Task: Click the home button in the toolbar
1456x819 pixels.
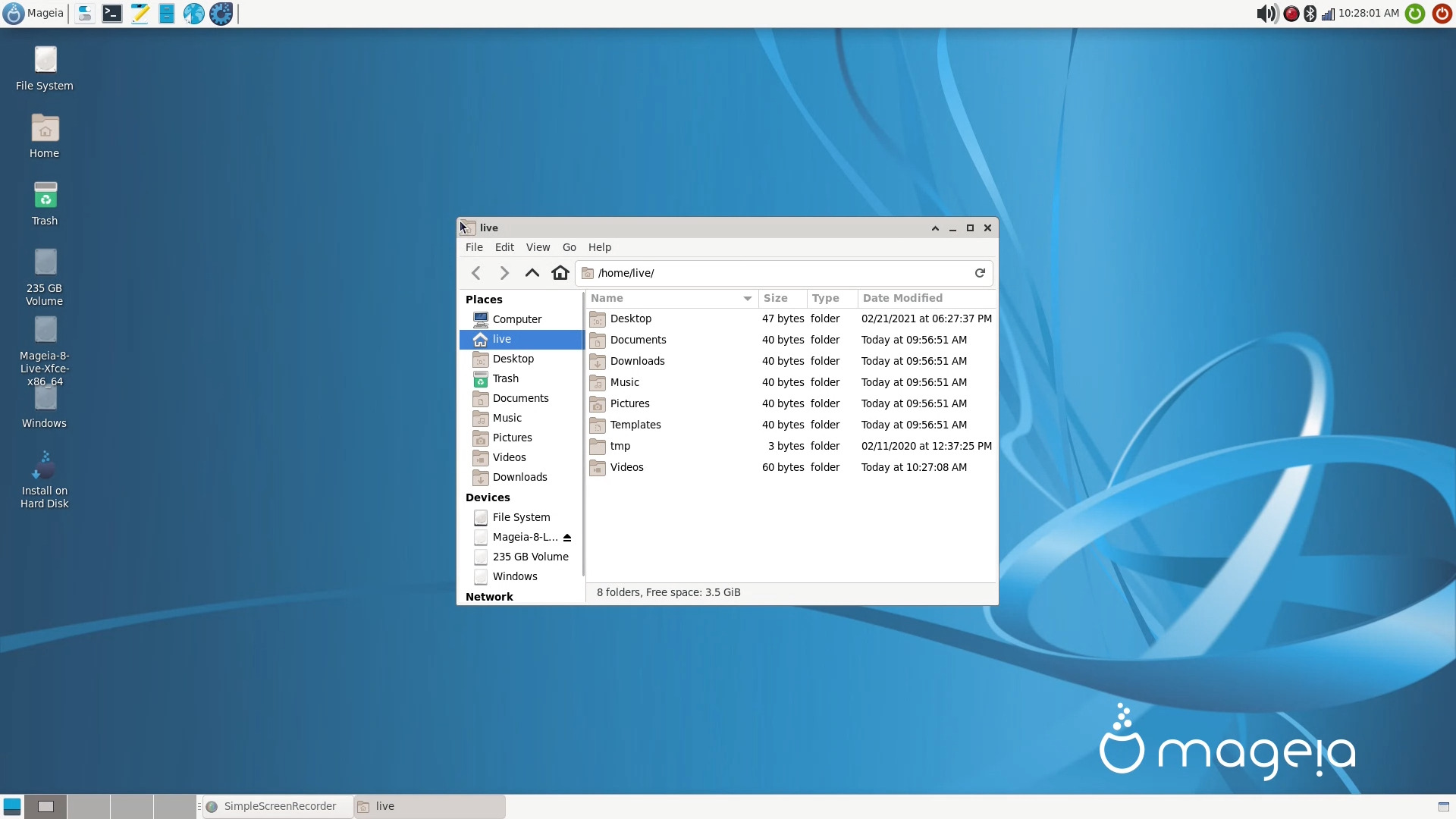Action: pos(560,272)
